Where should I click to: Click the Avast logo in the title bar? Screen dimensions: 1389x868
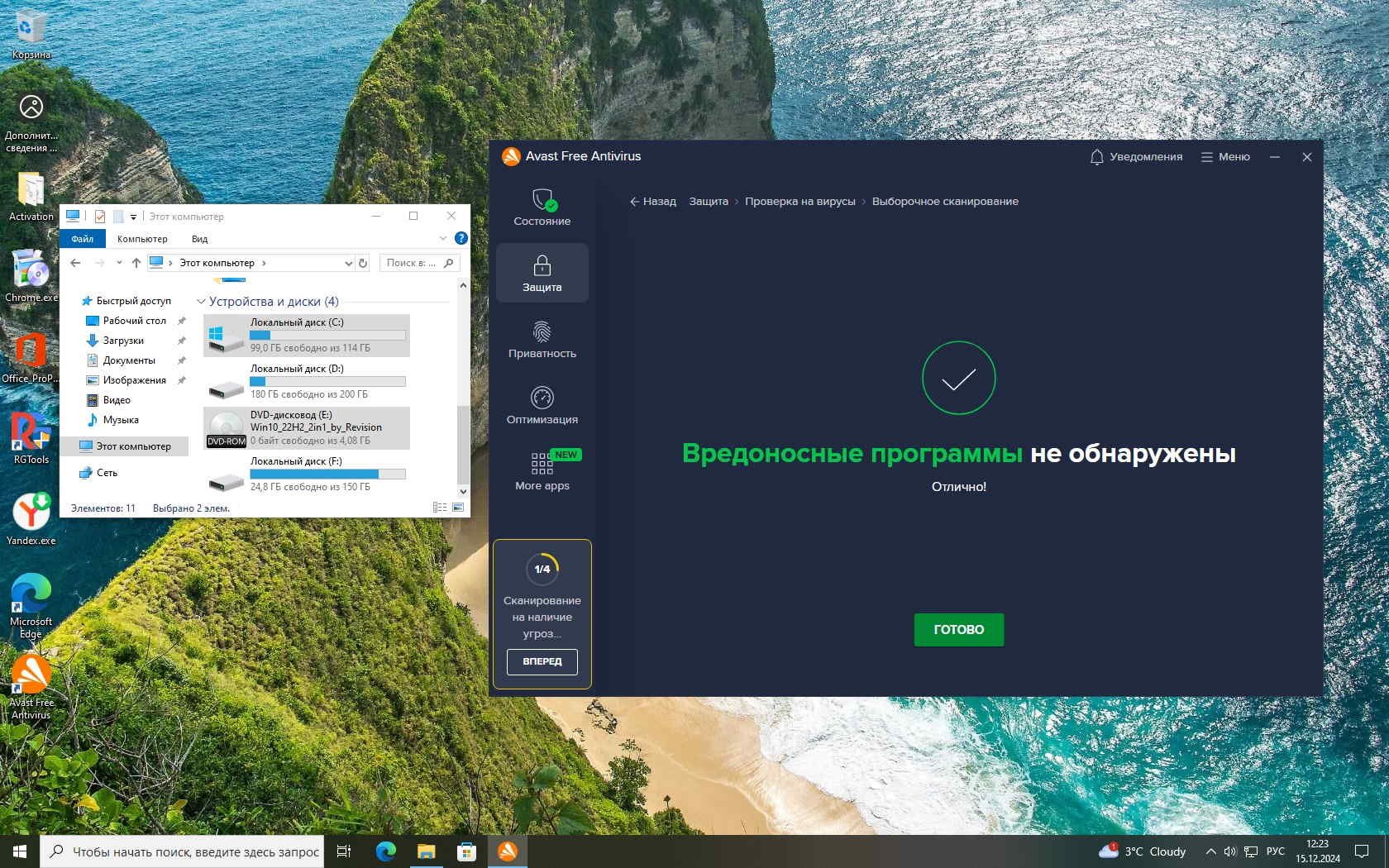coord(511,156)
